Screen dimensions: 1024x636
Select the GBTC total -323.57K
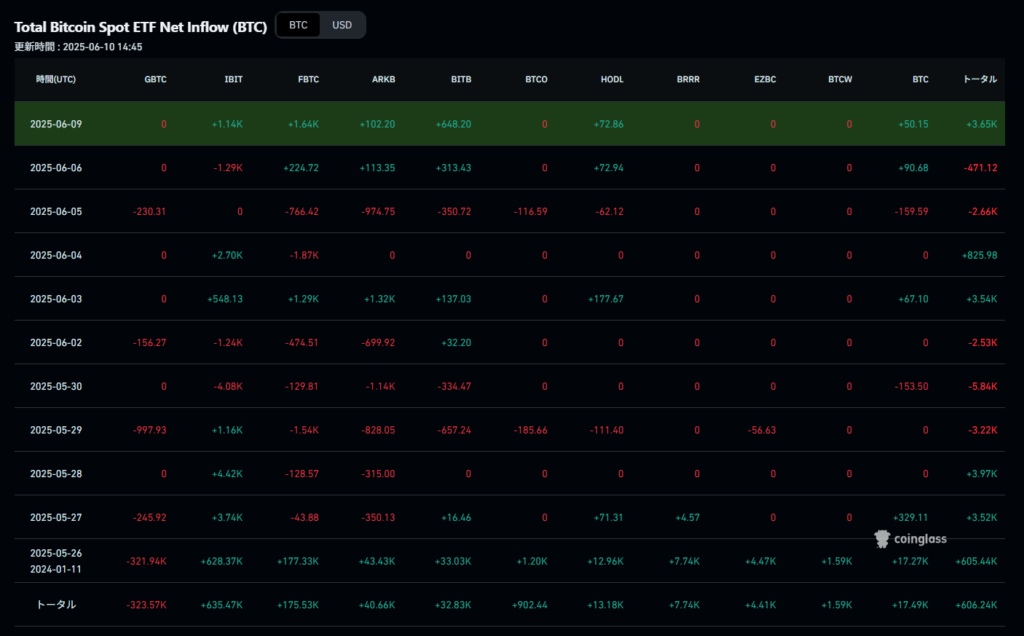pos(146,605)
